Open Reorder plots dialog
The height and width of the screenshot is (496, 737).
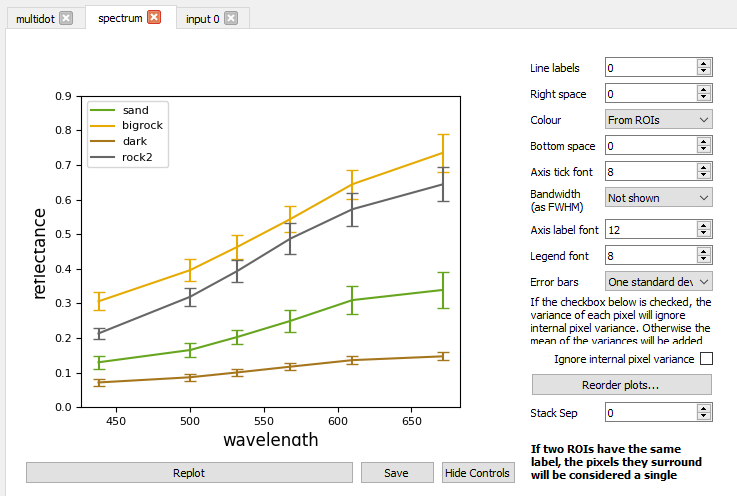tap(621, 385)
